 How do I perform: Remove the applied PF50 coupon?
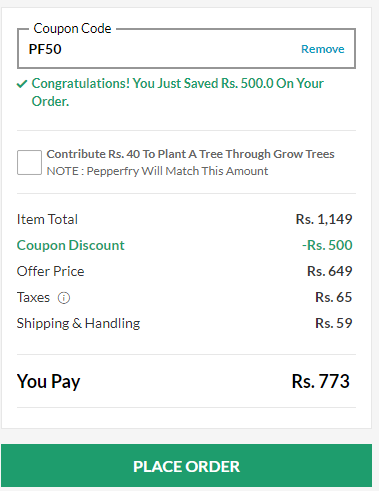click(x=322, y=49)
